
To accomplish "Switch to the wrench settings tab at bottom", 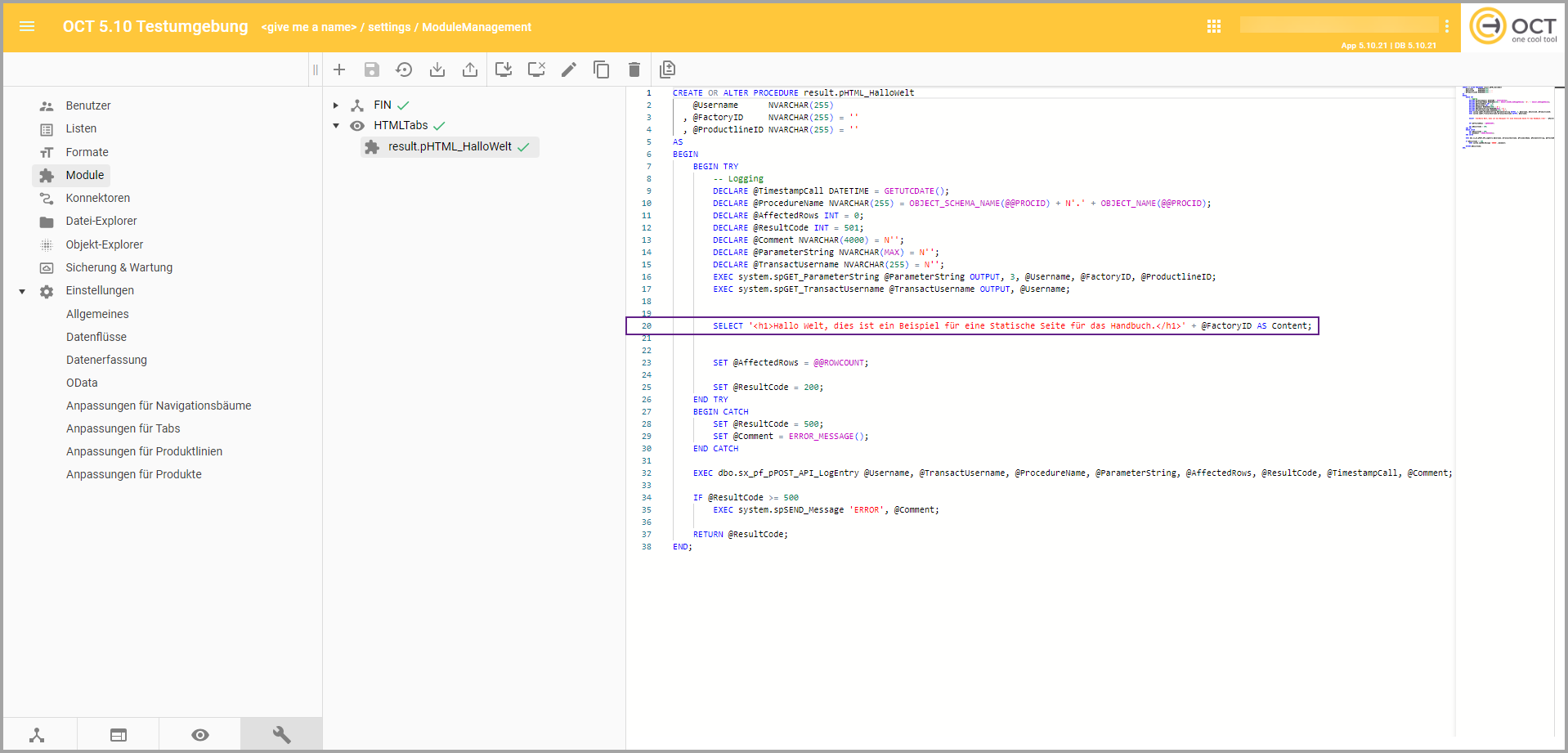I will click(x=282, y=735).
